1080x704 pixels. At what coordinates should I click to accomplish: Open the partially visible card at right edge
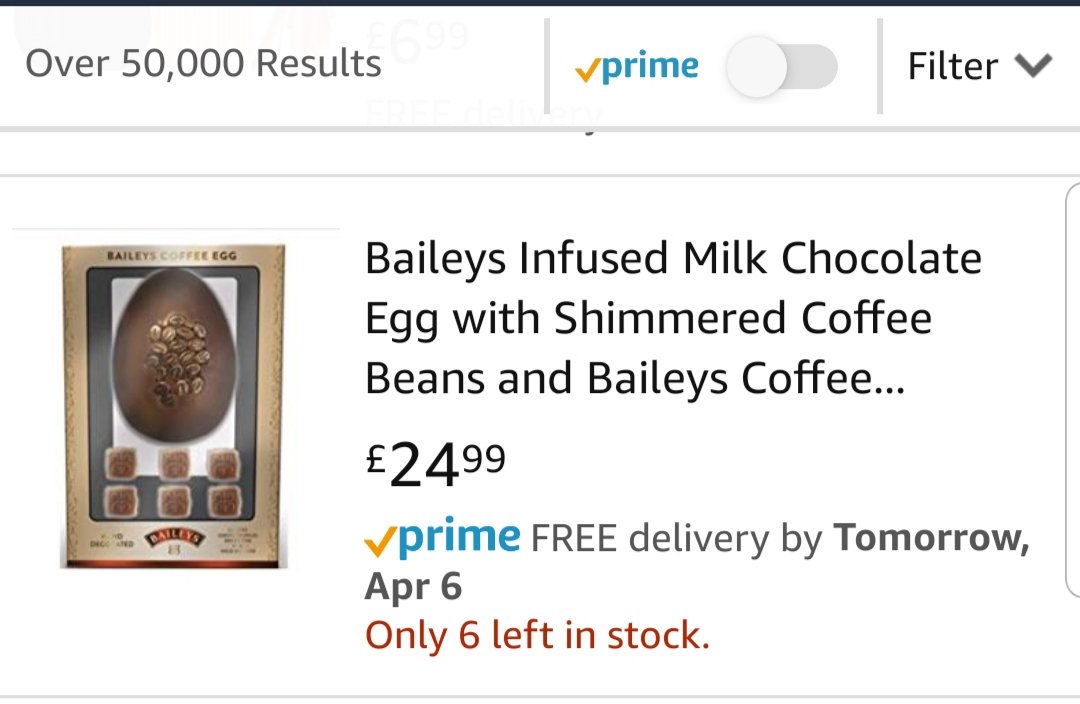click(1072, 390)
